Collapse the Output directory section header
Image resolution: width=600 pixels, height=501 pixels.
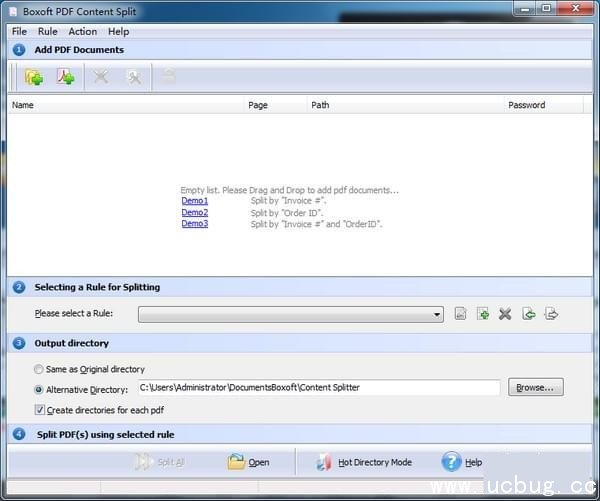pyautogui.click(x=19, y=343)
